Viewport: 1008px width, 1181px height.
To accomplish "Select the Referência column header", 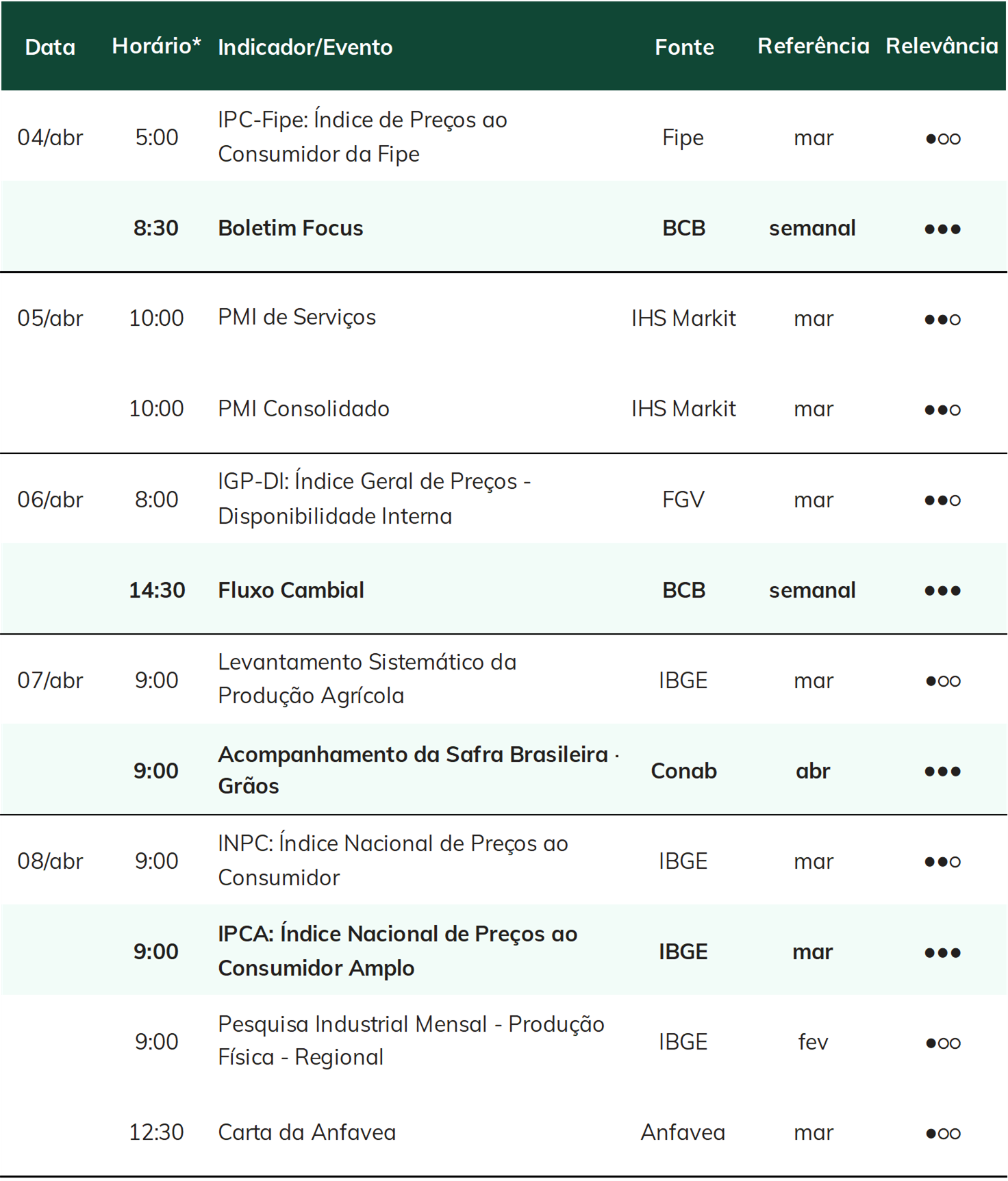I will click(x=814, y=45).
